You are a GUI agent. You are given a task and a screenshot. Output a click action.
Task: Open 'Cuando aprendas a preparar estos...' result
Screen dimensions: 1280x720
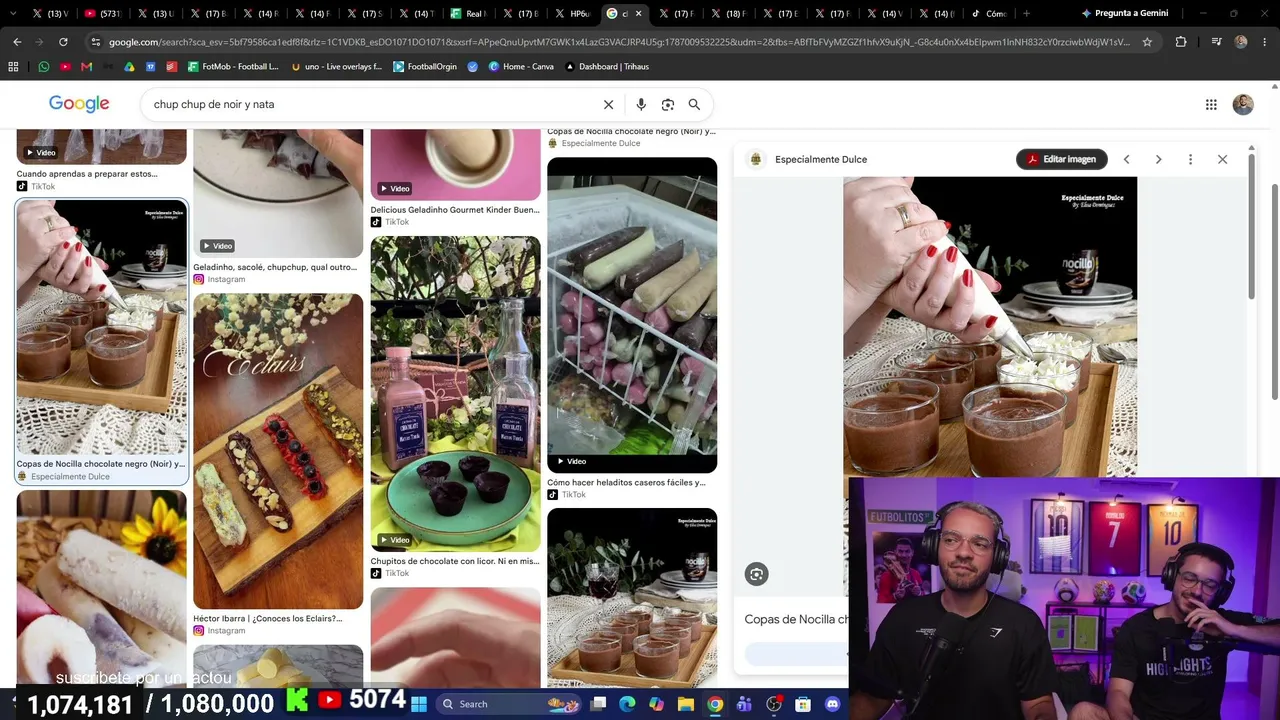[87, 174]
